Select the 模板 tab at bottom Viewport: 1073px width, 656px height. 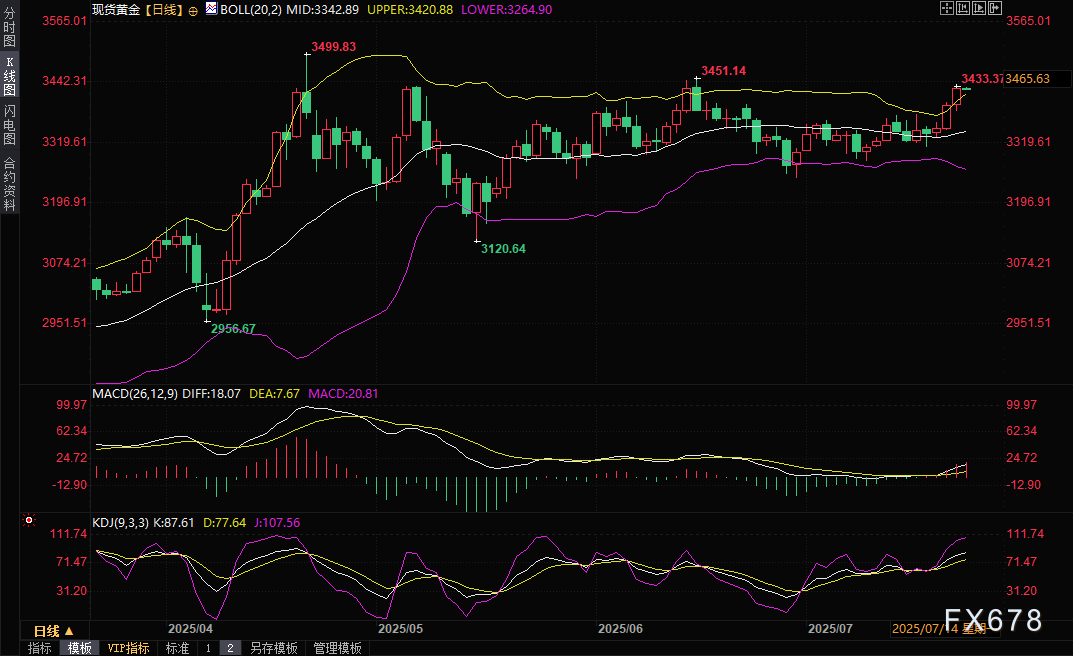tap(80, 648)
